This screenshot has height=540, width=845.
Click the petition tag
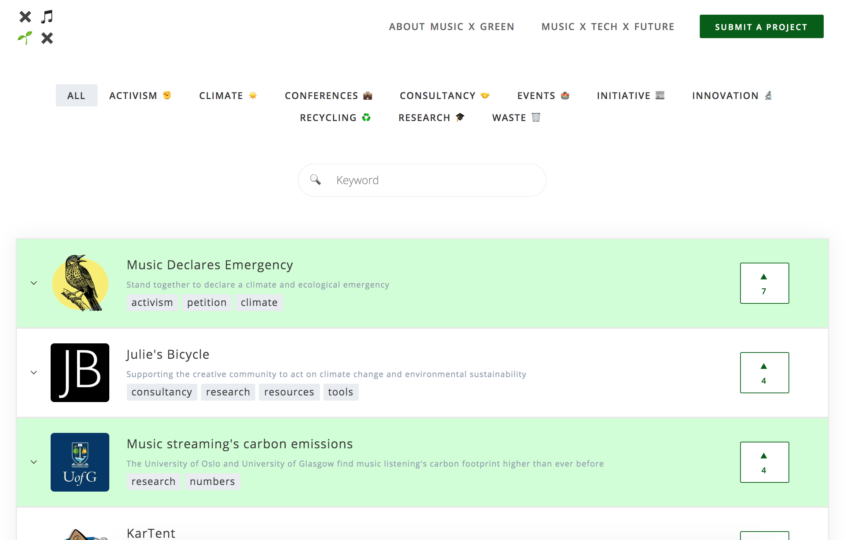206,302
